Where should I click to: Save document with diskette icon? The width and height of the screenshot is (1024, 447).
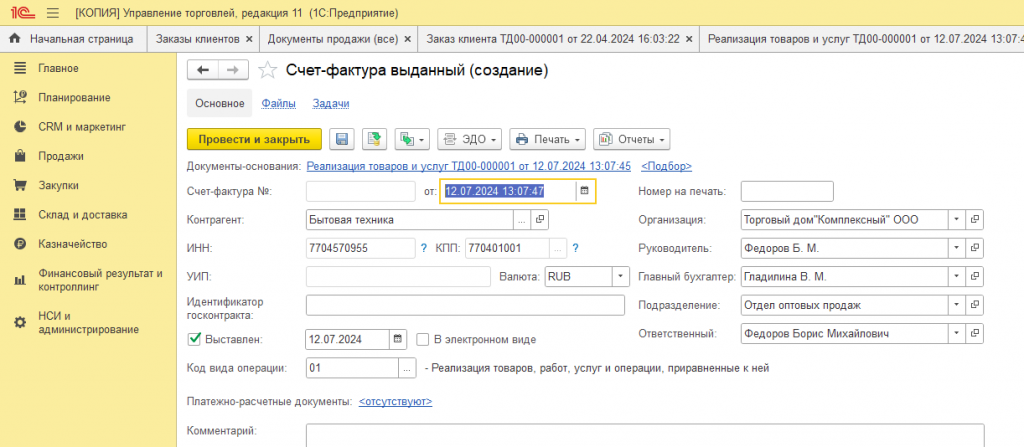[x=342, y=139]
